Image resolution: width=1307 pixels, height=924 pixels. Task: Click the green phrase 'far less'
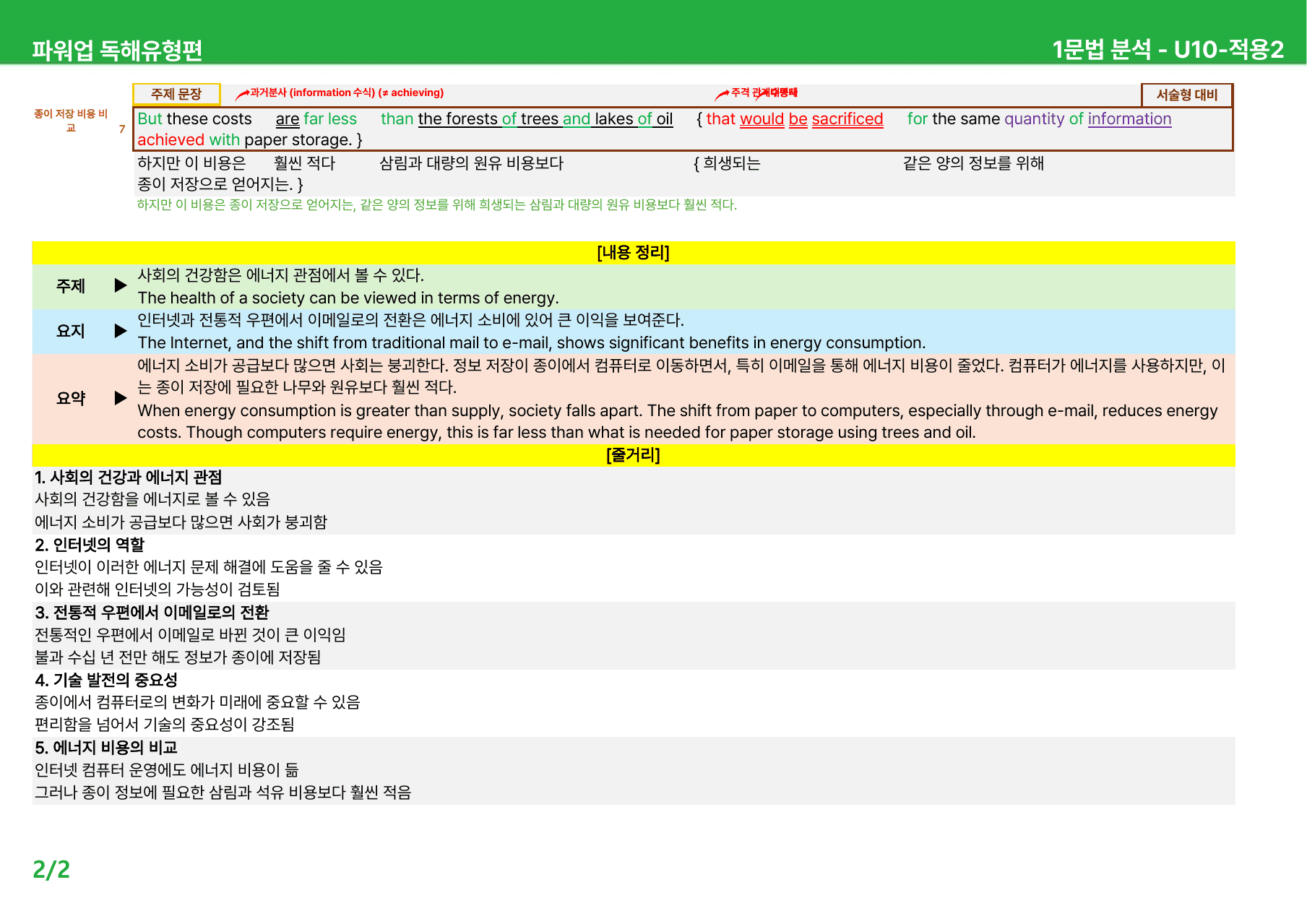330,118
